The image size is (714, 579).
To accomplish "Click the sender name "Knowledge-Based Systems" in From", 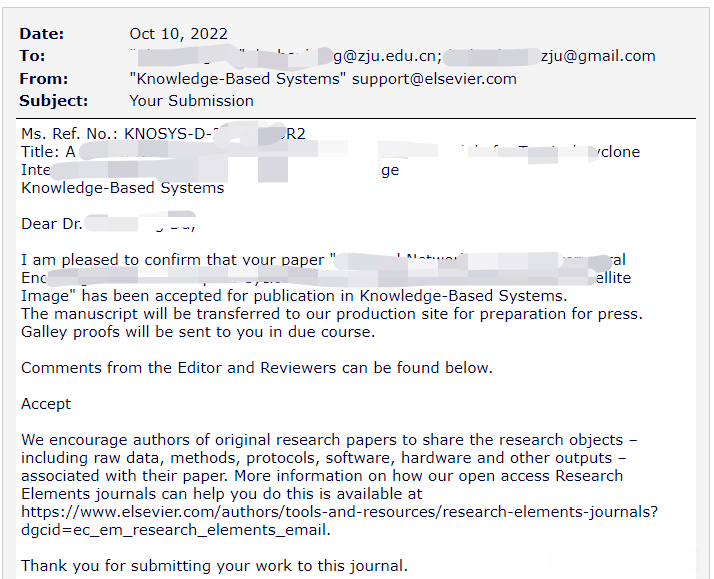I will coord(238,79).
